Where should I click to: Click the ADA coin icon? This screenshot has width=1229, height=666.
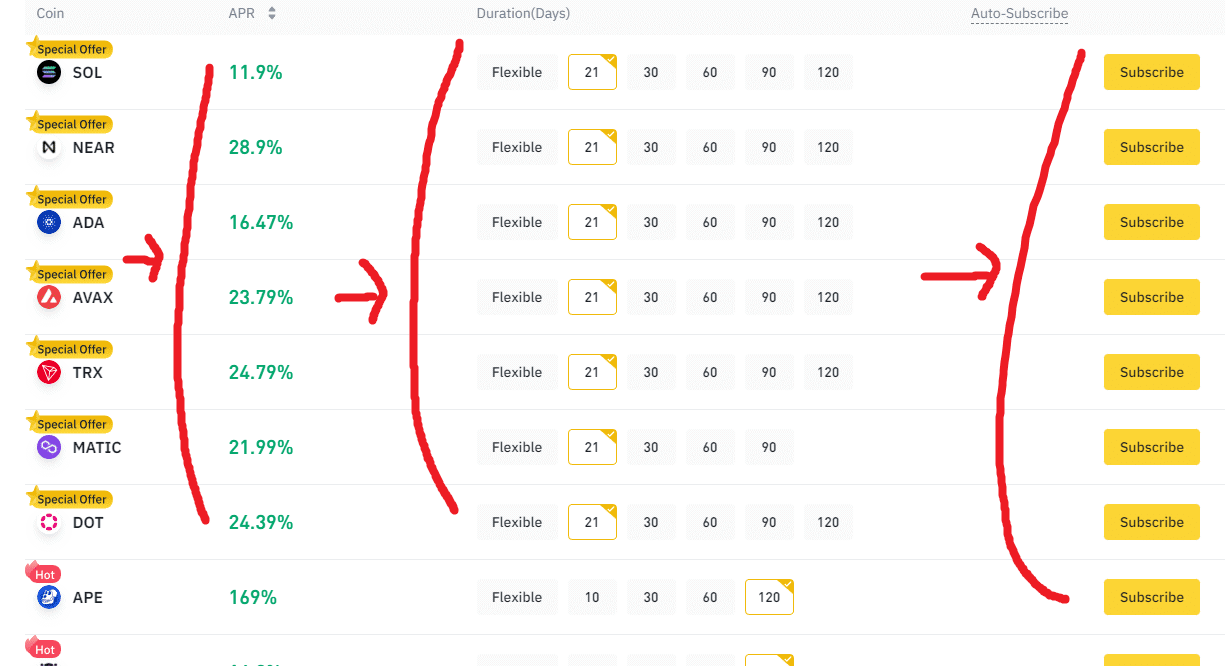tap(48, 222)
